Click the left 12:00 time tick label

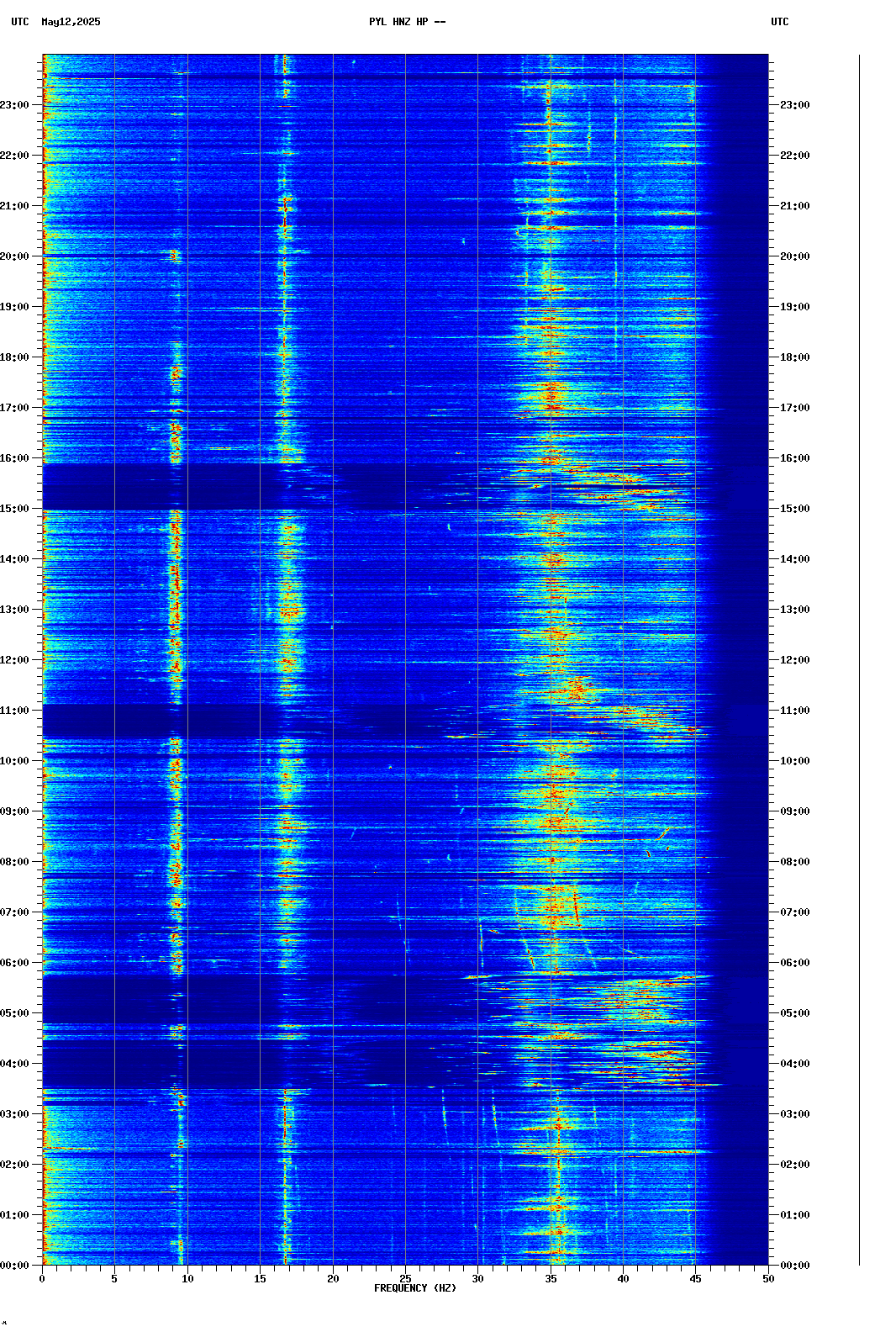[14, 660]
